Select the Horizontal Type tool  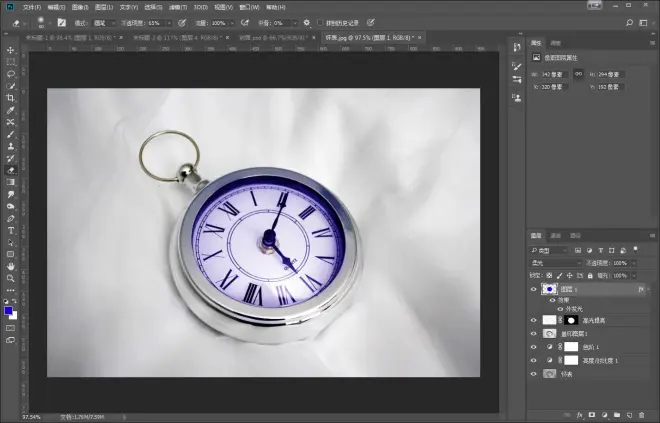point(11,231)
